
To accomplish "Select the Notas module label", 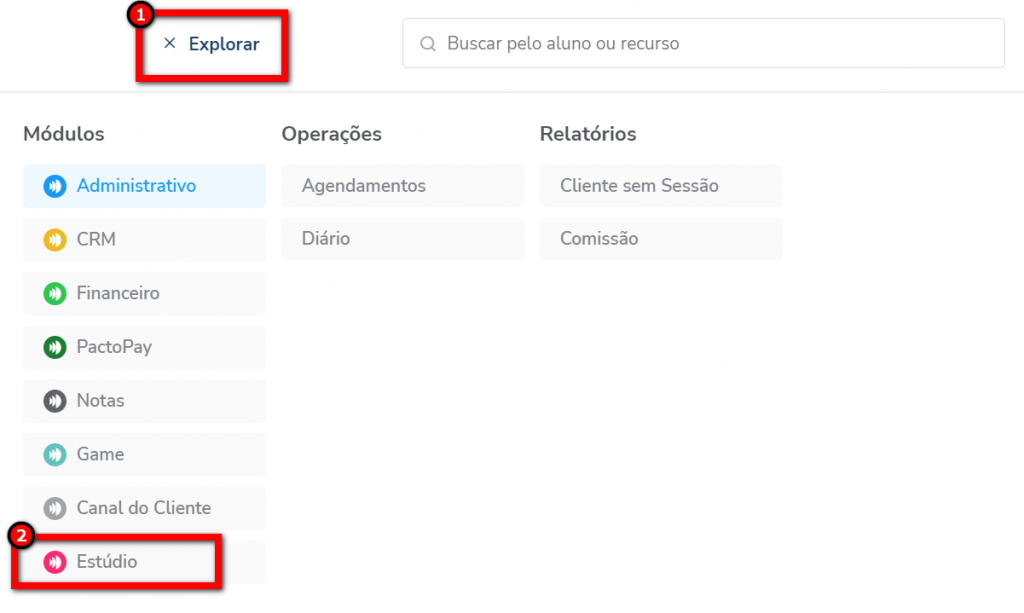I will pyautogui.click(x=101, y=401).
